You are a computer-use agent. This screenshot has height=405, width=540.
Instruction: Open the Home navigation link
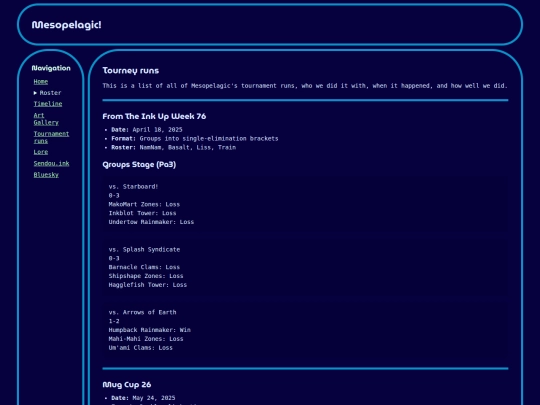[41, 82]
